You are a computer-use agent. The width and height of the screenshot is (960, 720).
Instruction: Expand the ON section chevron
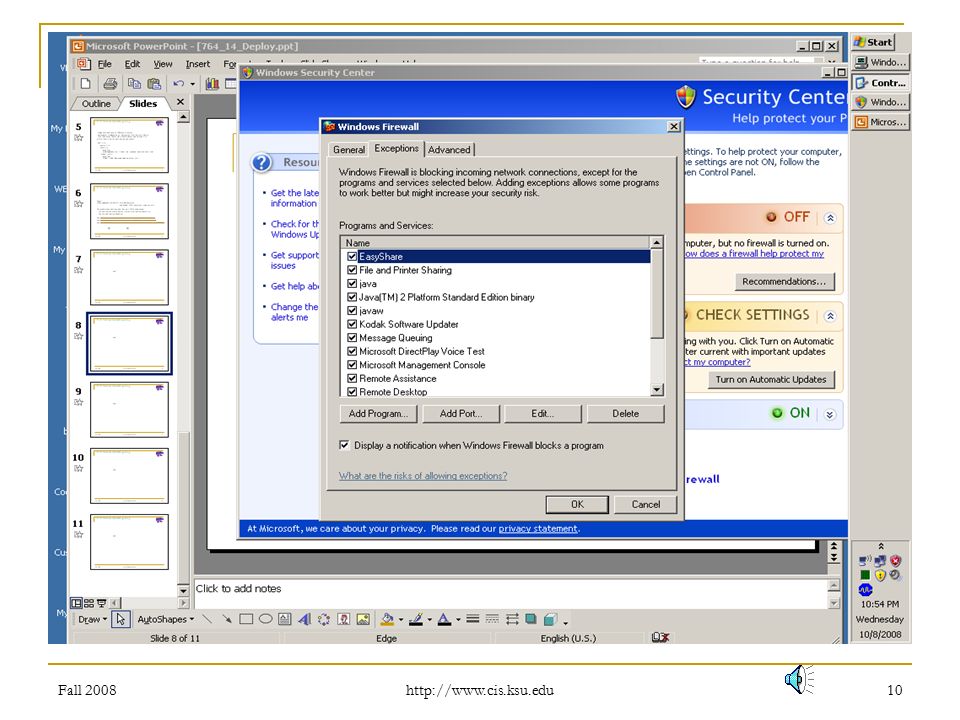click(x=830, y=414)
